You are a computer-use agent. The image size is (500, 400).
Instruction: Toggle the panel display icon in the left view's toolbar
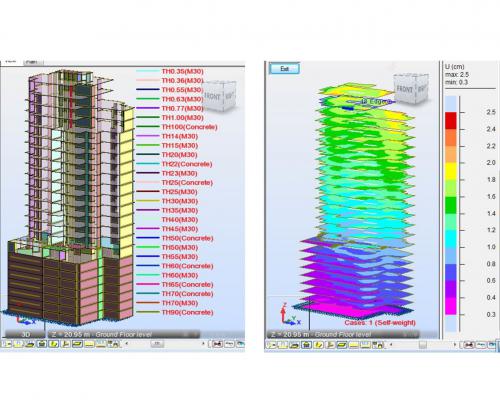pos(77,344)
